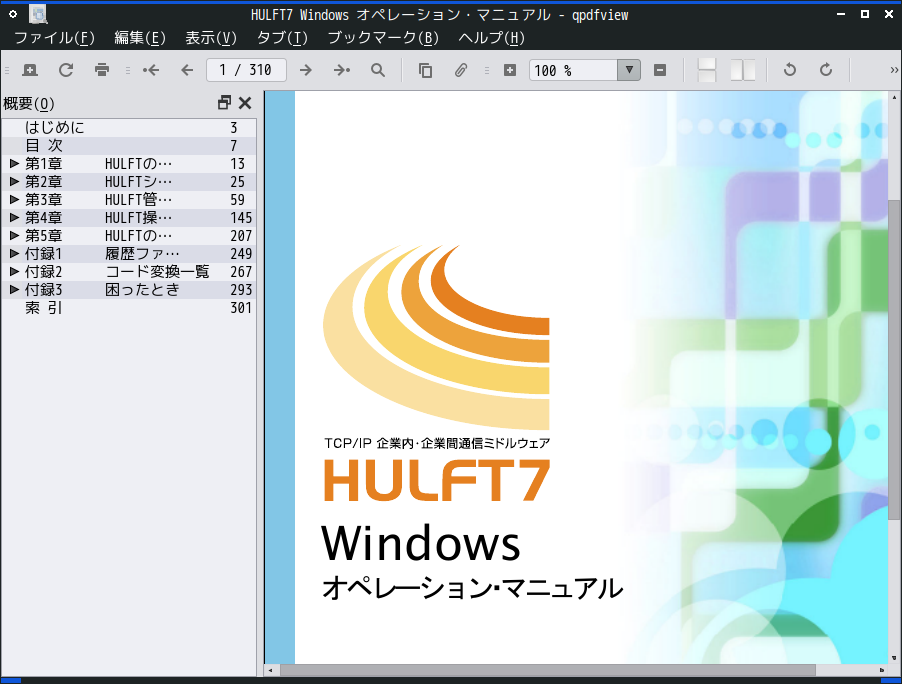Viewport: 902px width, 684px height.
Task: Click the horizontal document scrollbar
Action: 548,670
